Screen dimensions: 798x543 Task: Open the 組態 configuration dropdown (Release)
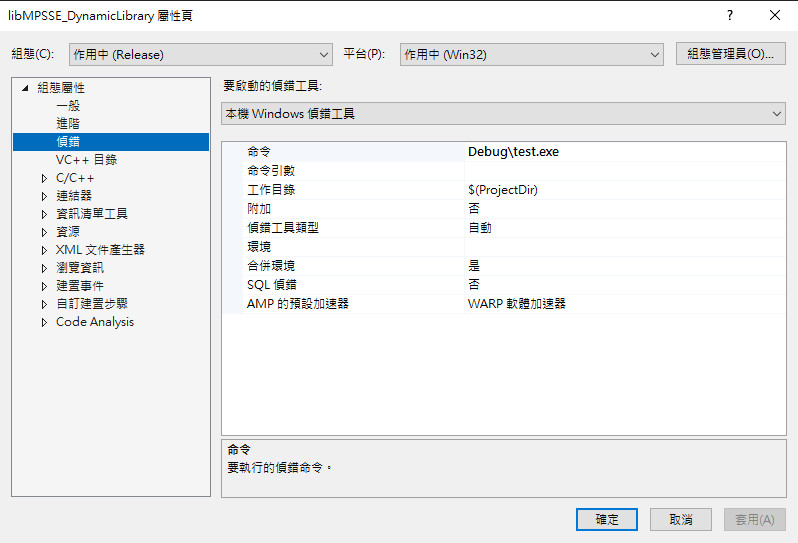[201, 54]
